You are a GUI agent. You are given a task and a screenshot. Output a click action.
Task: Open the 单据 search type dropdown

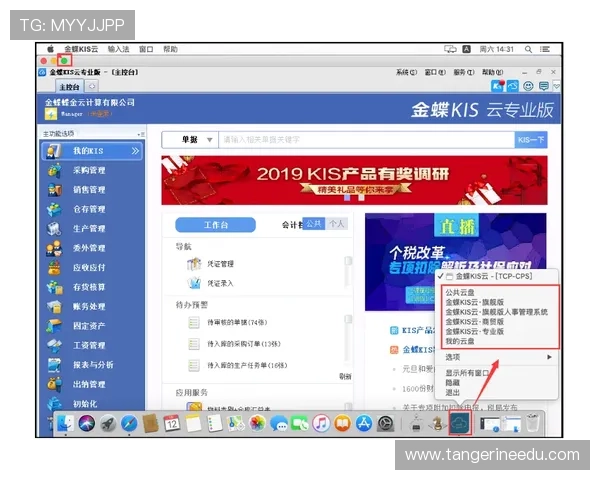click(x=190, y=140)
